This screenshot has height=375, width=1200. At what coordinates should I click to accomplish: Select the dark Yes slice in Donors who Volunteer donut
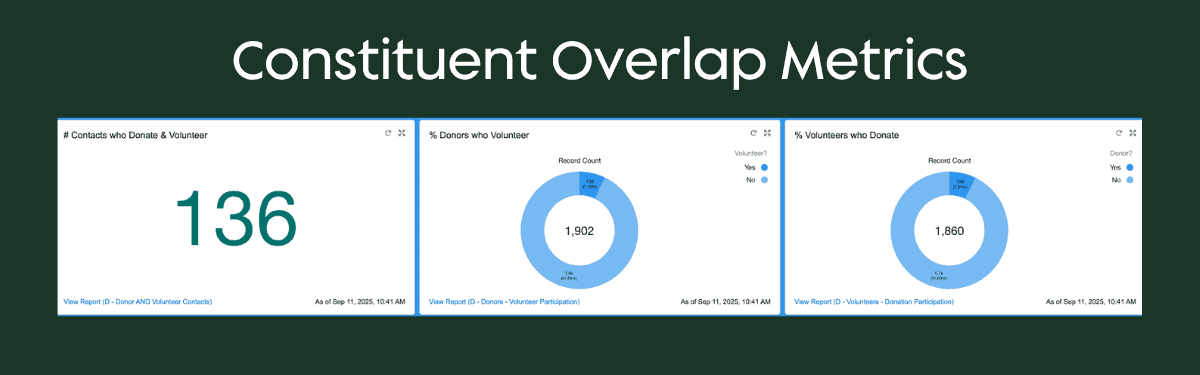point(591,183)
